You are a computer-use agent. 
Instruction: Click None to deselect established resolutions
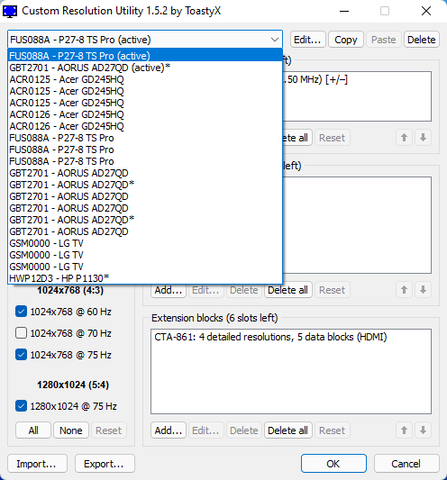click(x=71, y=430)
